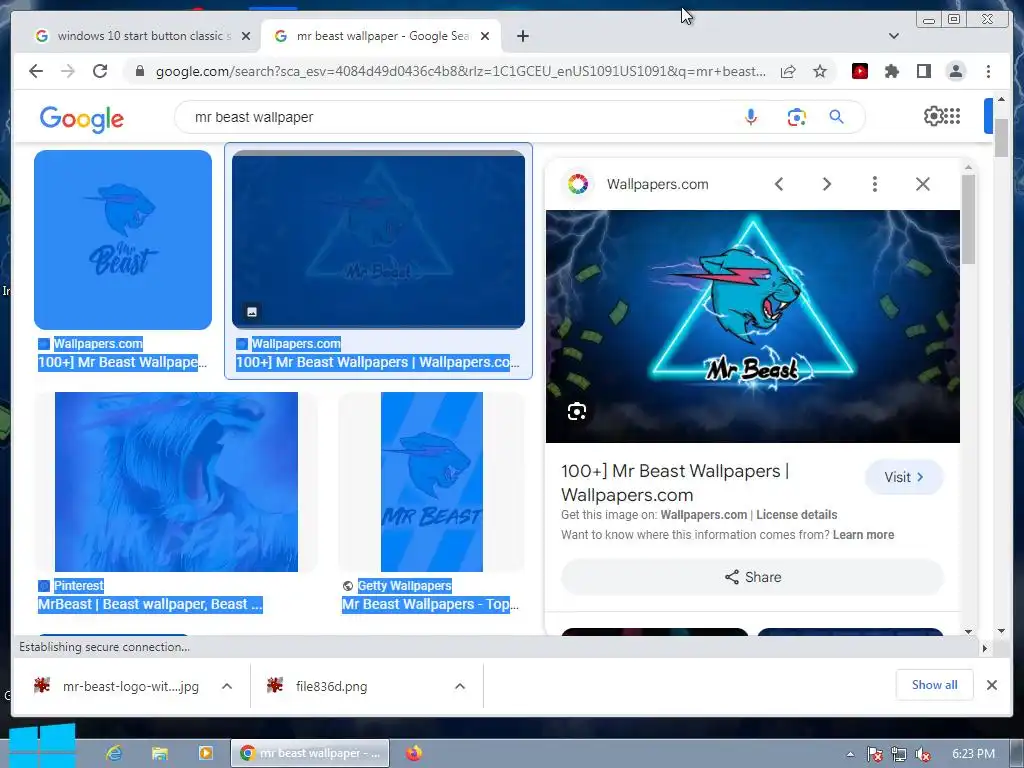Search inside image with Lens overlay

coord(577,411)
